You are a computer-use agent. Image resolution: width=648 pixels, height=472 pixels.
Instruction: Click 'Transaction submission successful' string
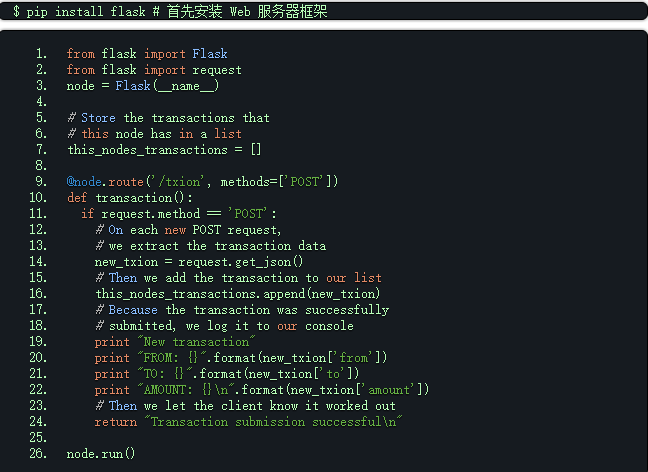(x=274, y=422)
